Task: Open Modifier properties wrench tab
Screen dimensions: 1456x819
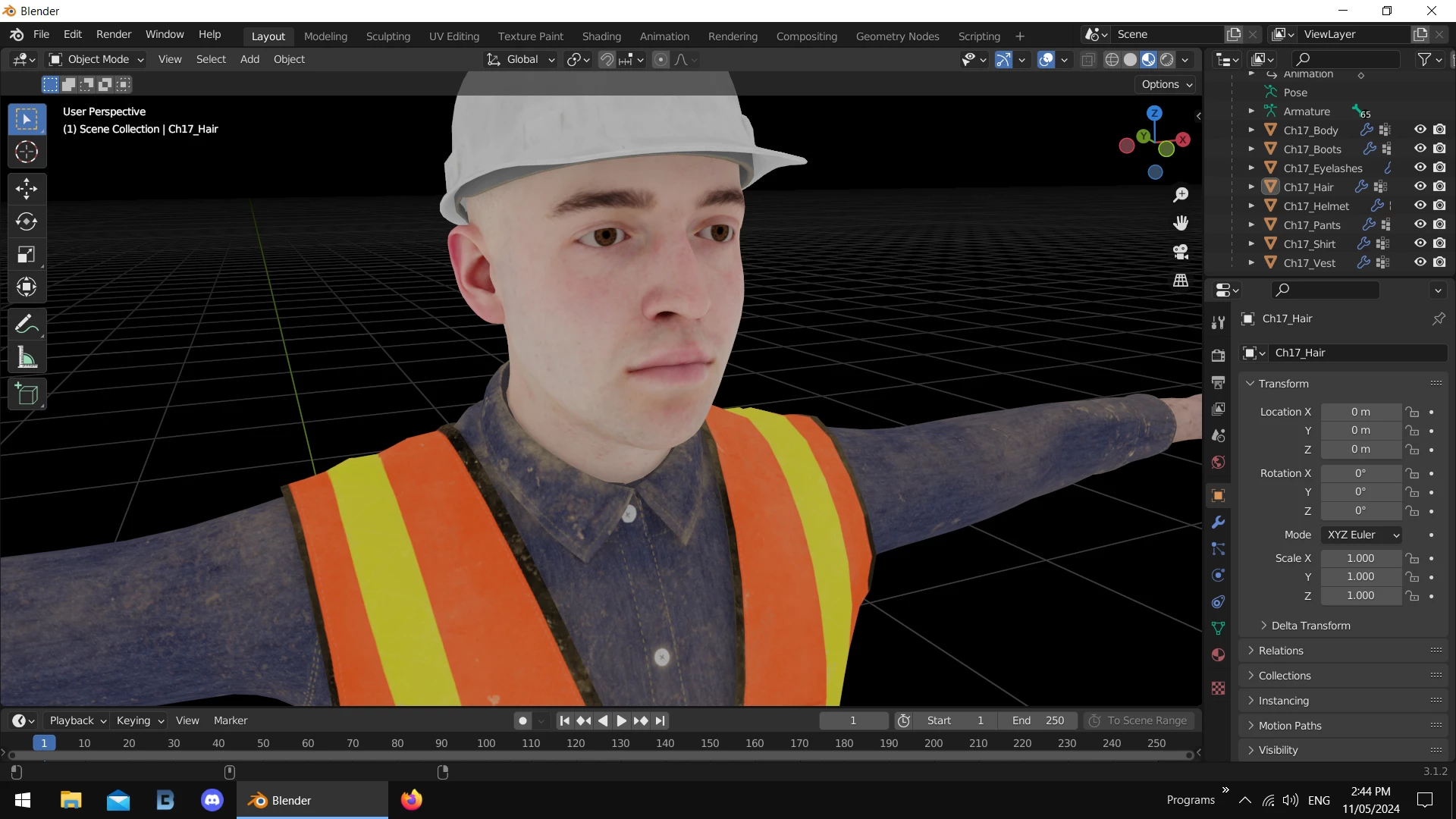Action: tap(1219, 522)
